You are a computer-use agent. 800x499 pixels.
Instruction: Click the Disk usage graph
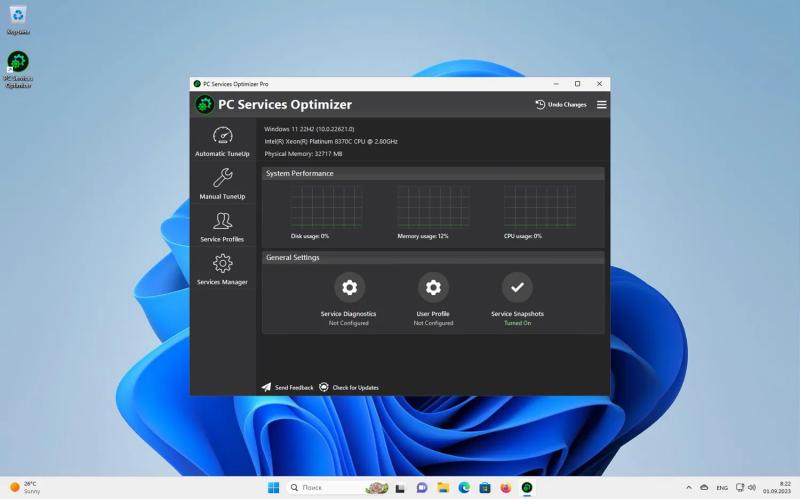coord(327,206)
